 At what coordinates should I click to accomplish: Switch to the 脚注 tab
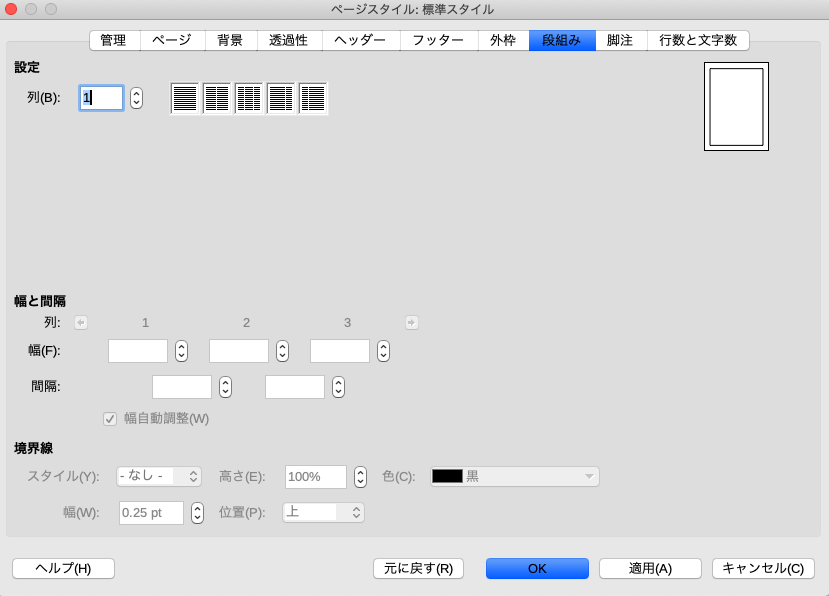(x=621, y=40)
